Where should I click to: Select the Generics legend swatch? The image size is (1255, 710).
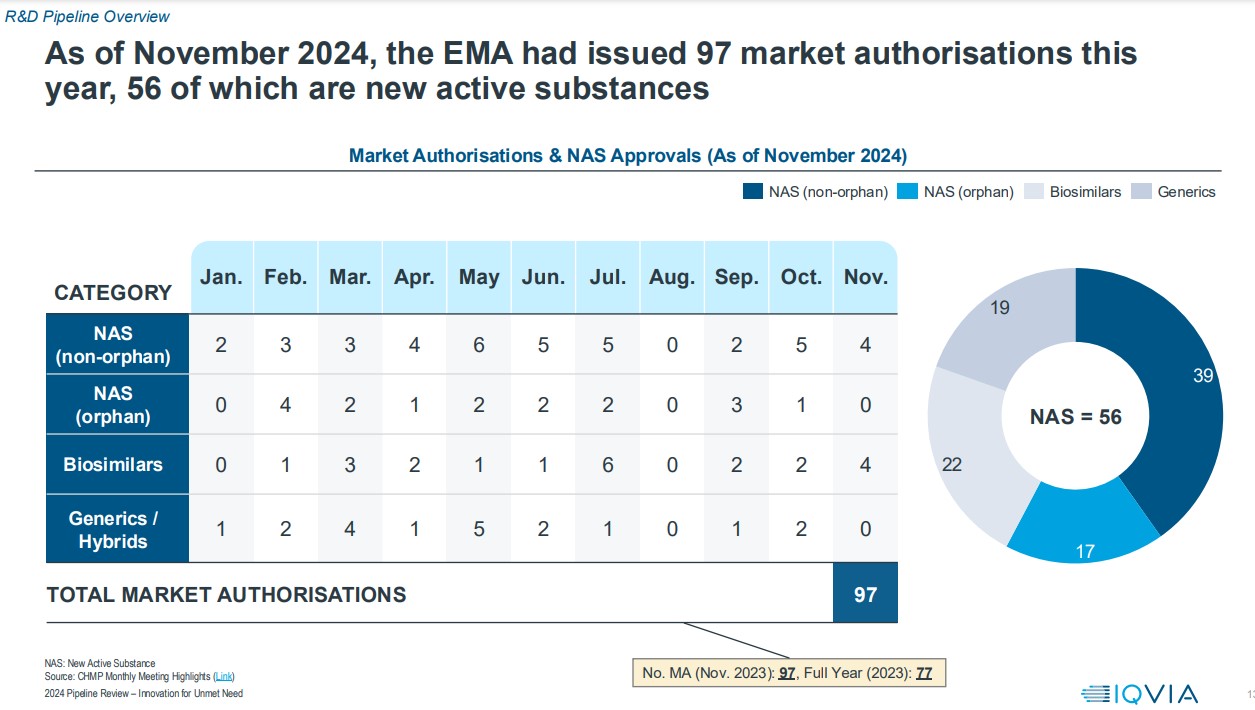(1141, 191)
